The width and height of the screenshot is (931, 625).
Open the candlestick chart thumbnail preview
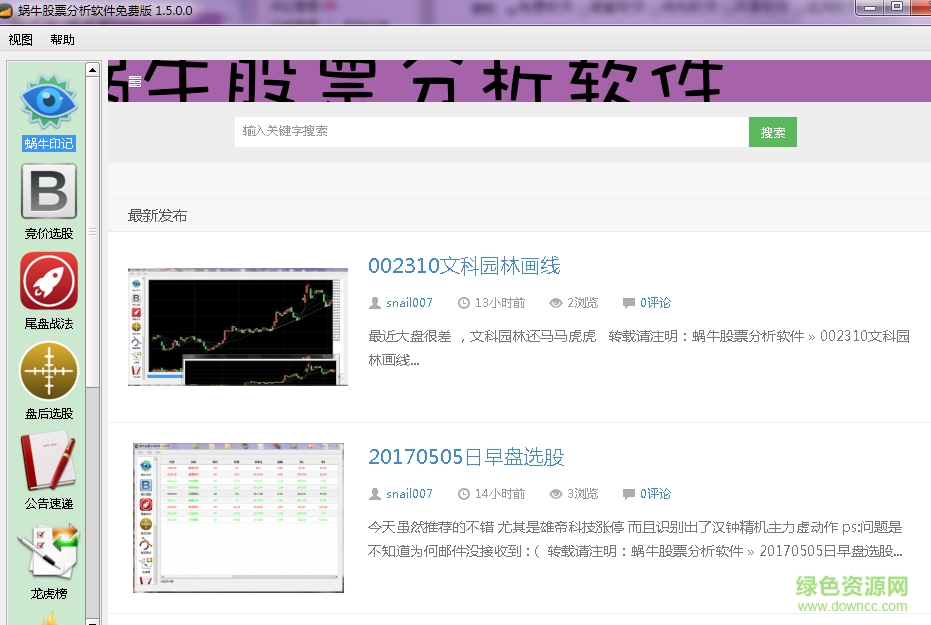tap(237, 328)
